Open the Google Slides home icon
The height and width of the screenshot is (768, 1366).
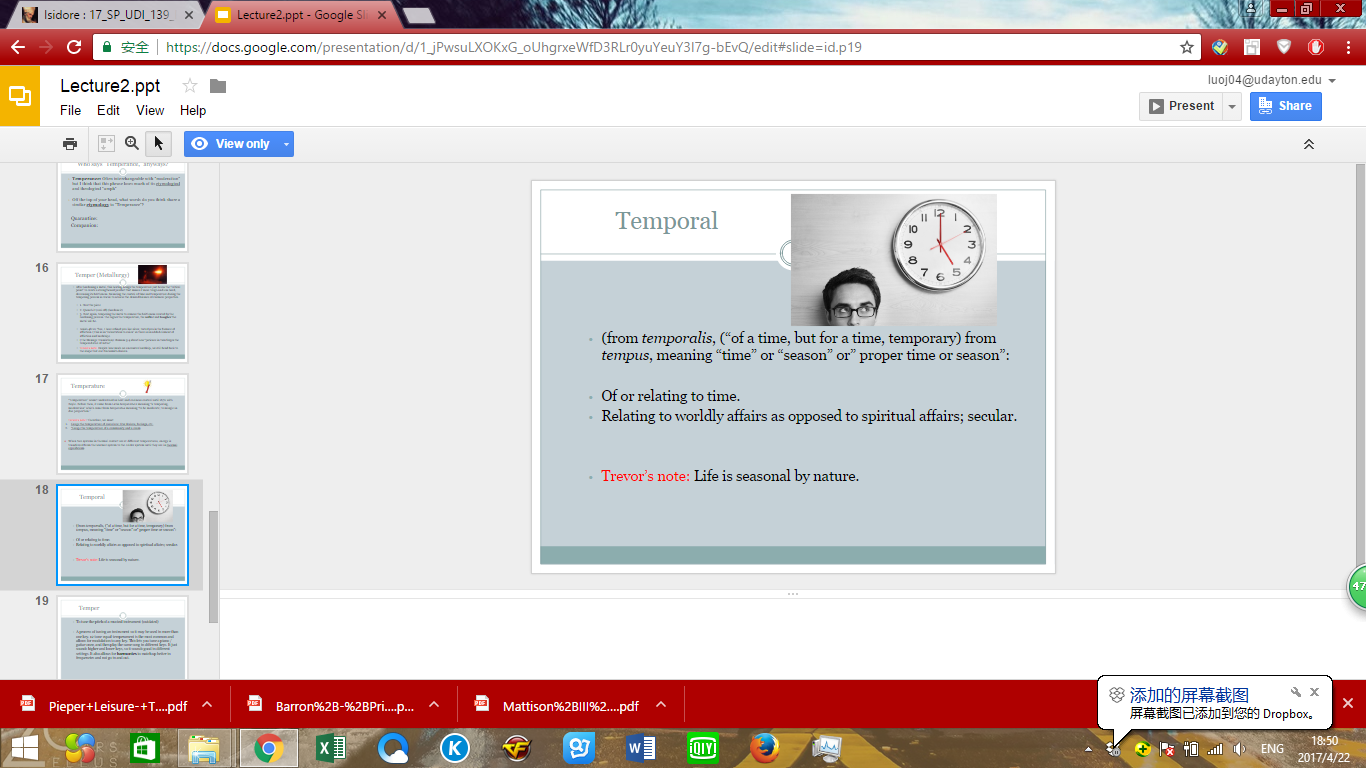pyautogui.click(x=20, y=96)
